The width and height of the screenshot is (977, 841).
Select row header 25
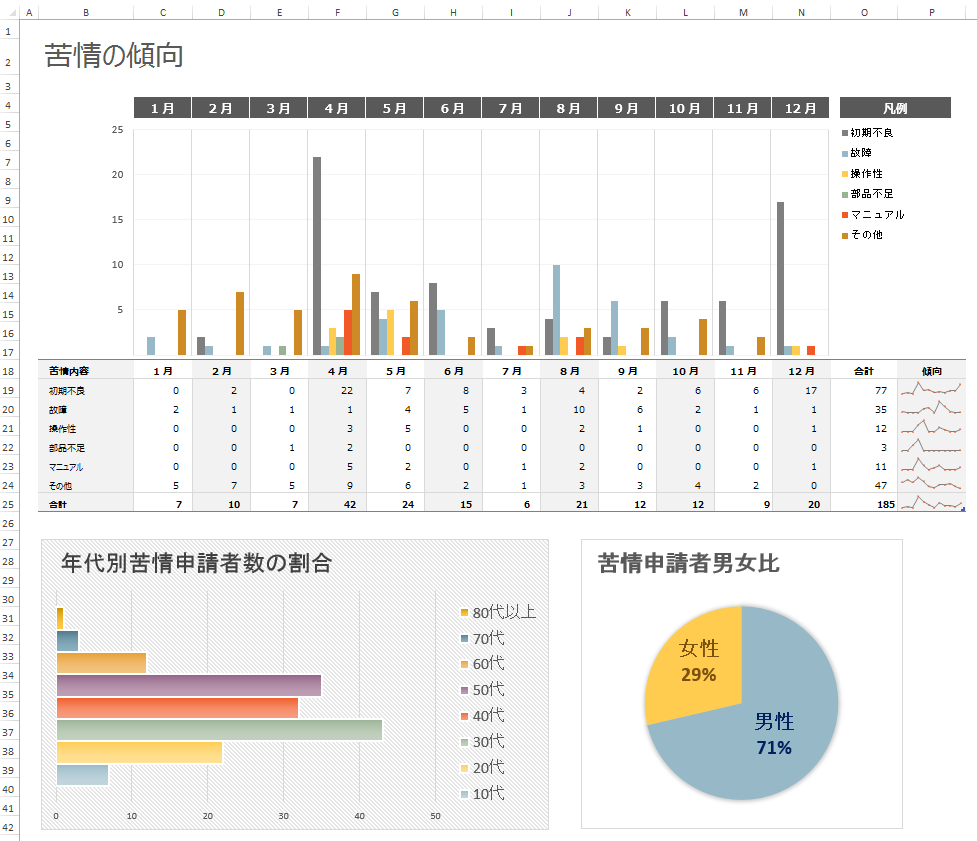(8, 505)
